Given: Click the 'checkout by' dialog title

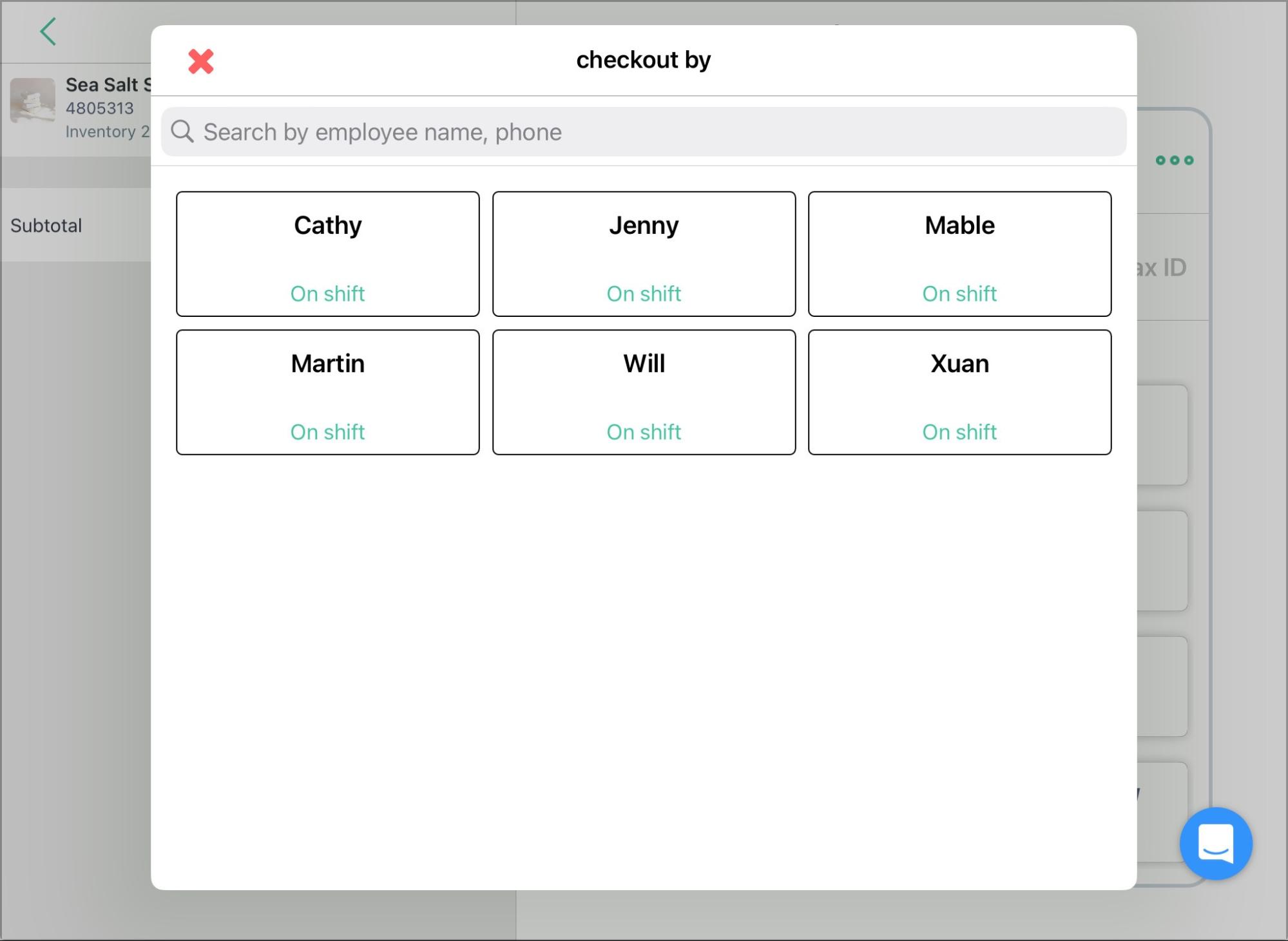Looking at the screenshot, I should [644, 60].
